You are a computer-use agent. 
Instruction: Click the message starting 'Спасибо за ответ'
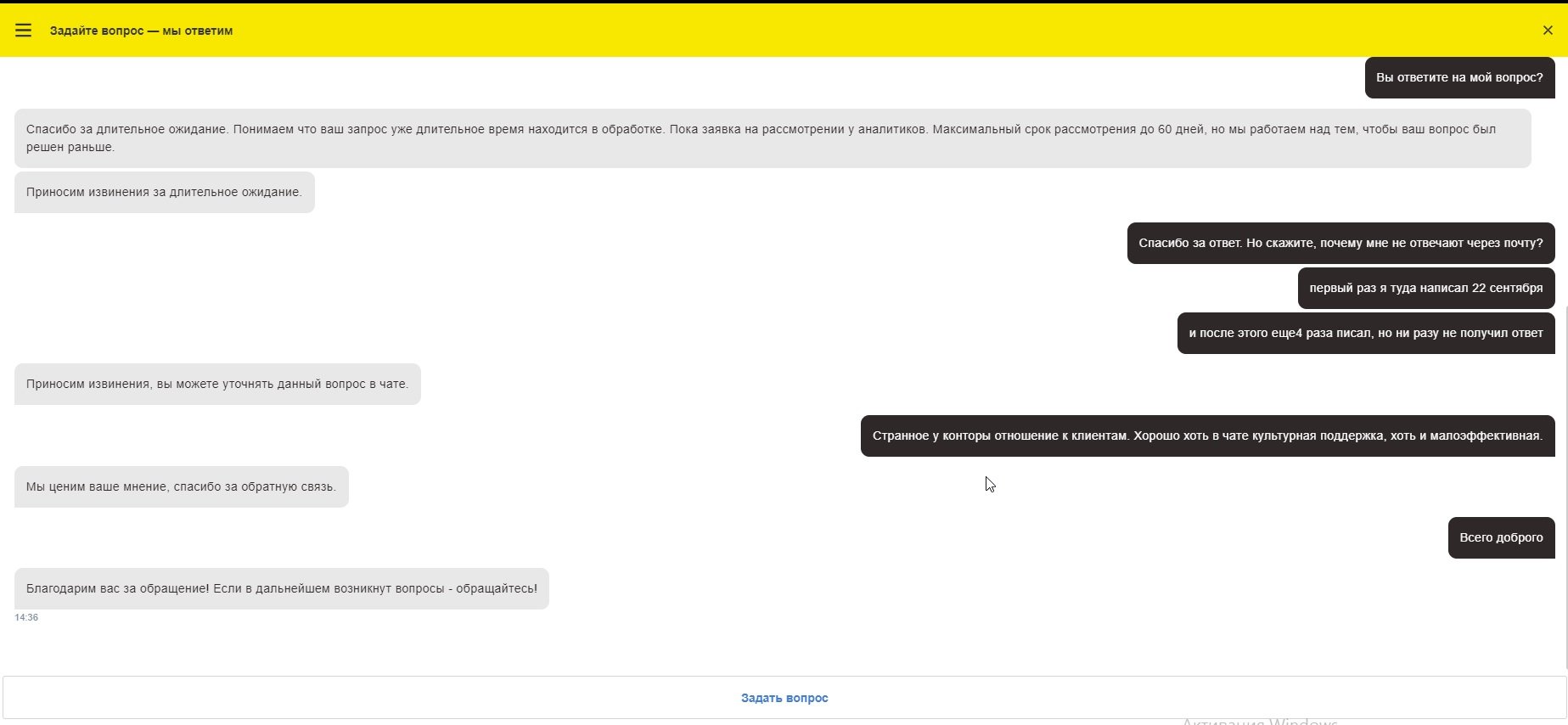[x=1340, y=244]
